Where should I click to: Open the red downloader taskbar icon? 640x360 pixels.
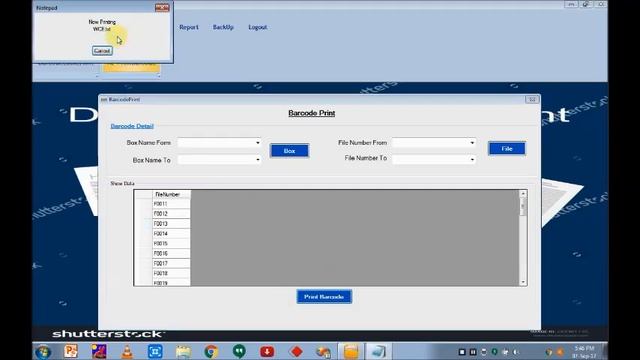pos(267,351)
